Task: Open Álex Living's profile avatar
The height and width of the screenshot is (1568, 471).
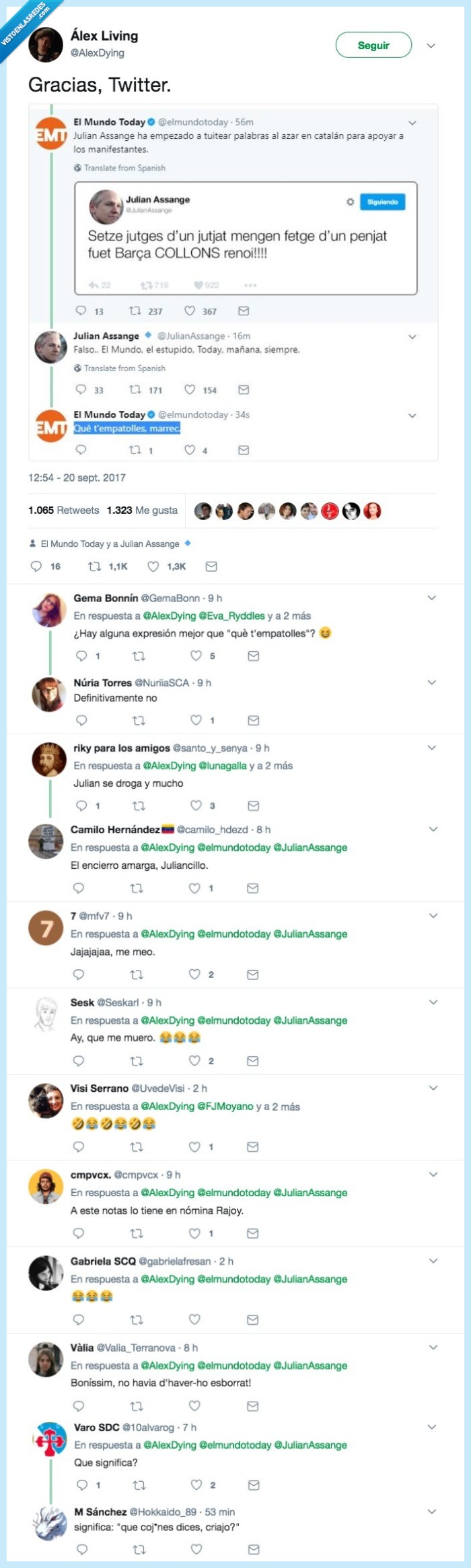Action: coord(46,44)
